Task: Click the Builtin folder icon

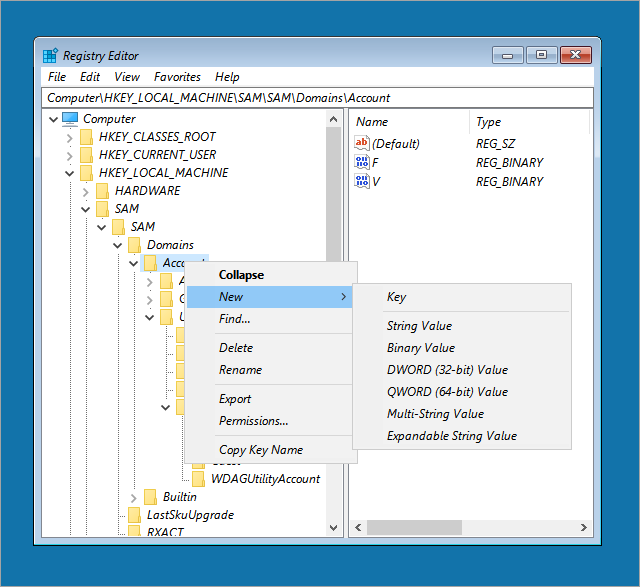Action: coord(150,497)
